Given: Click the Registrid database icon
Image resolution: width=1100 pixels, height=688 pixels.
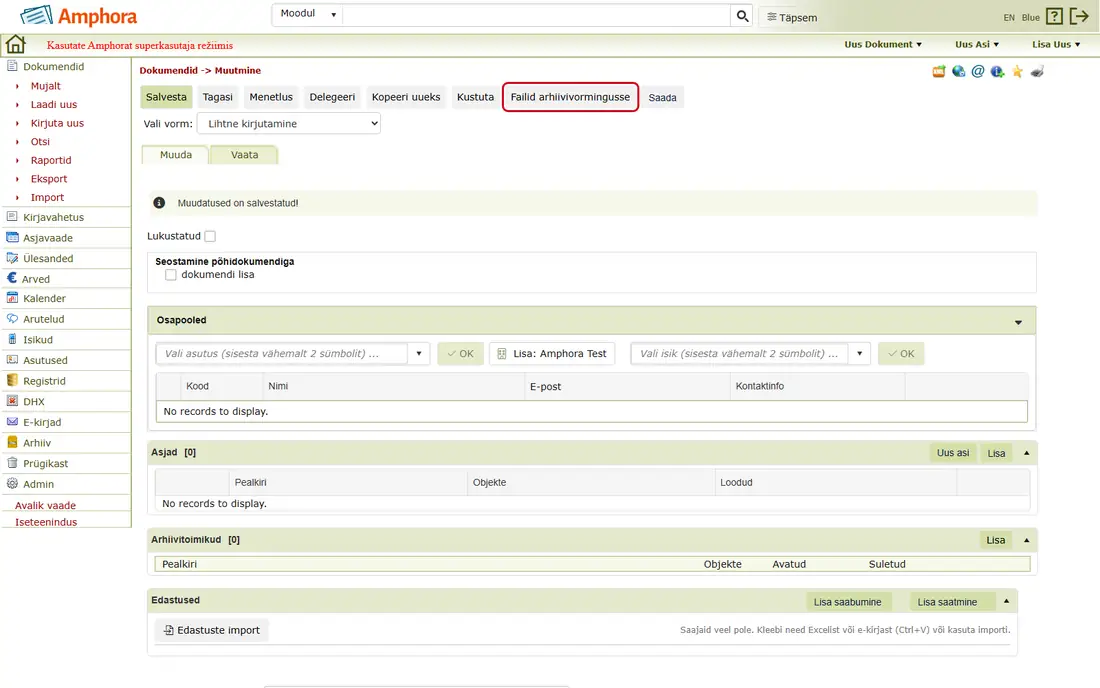Looking at the screenshot, I should 12,380.
